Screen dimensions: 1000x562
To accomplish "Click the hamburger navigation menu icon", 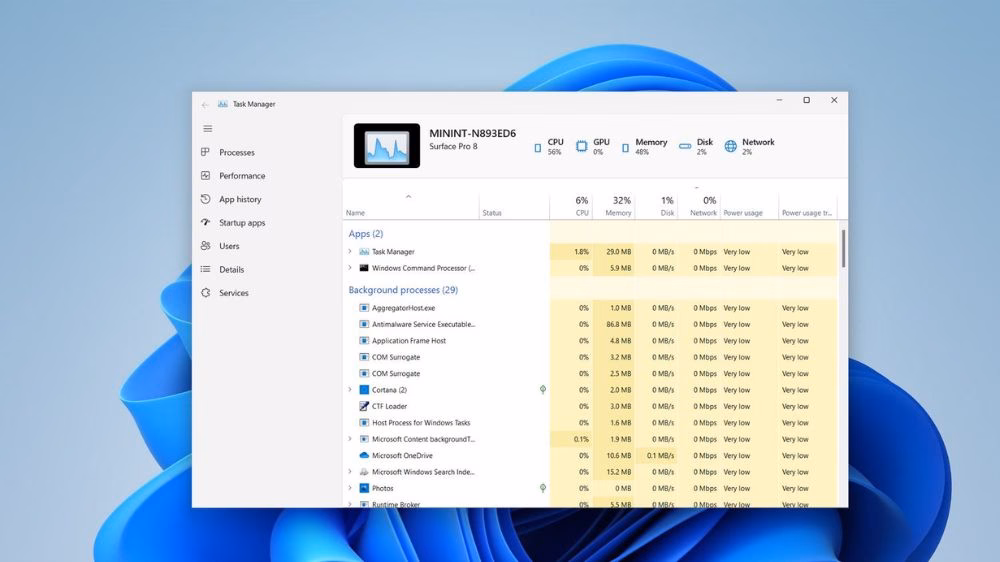I will (x=208, y=128).
